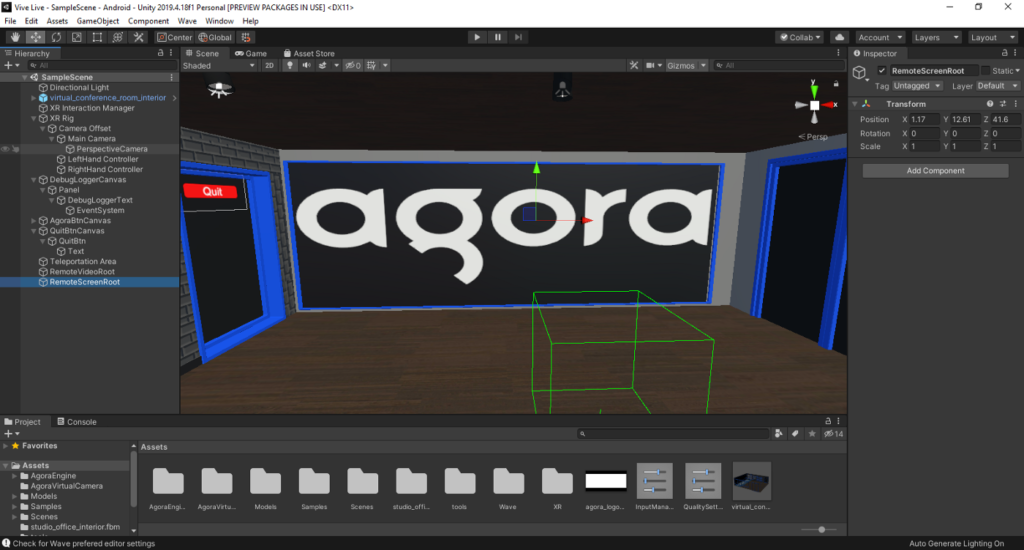Switch to the Game tab
The width and height of the screenshot is (1024, 550).
251,54
